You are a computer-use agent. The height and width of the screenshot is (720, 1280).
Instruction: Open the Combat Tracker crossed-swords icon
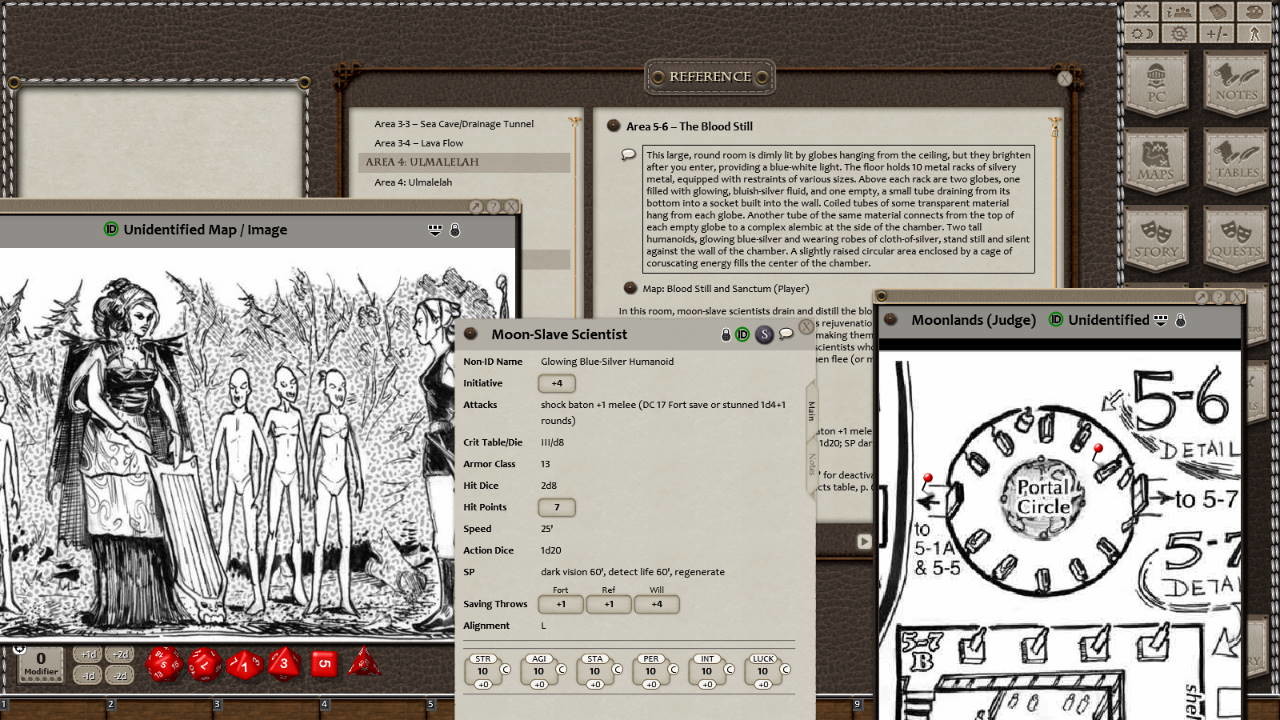[x=1143, y=12]
